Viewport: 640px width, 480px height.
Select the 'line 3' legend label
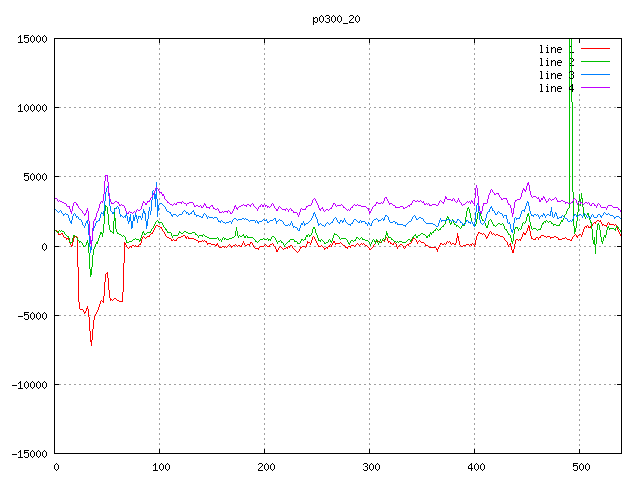[x=556, y=76]
